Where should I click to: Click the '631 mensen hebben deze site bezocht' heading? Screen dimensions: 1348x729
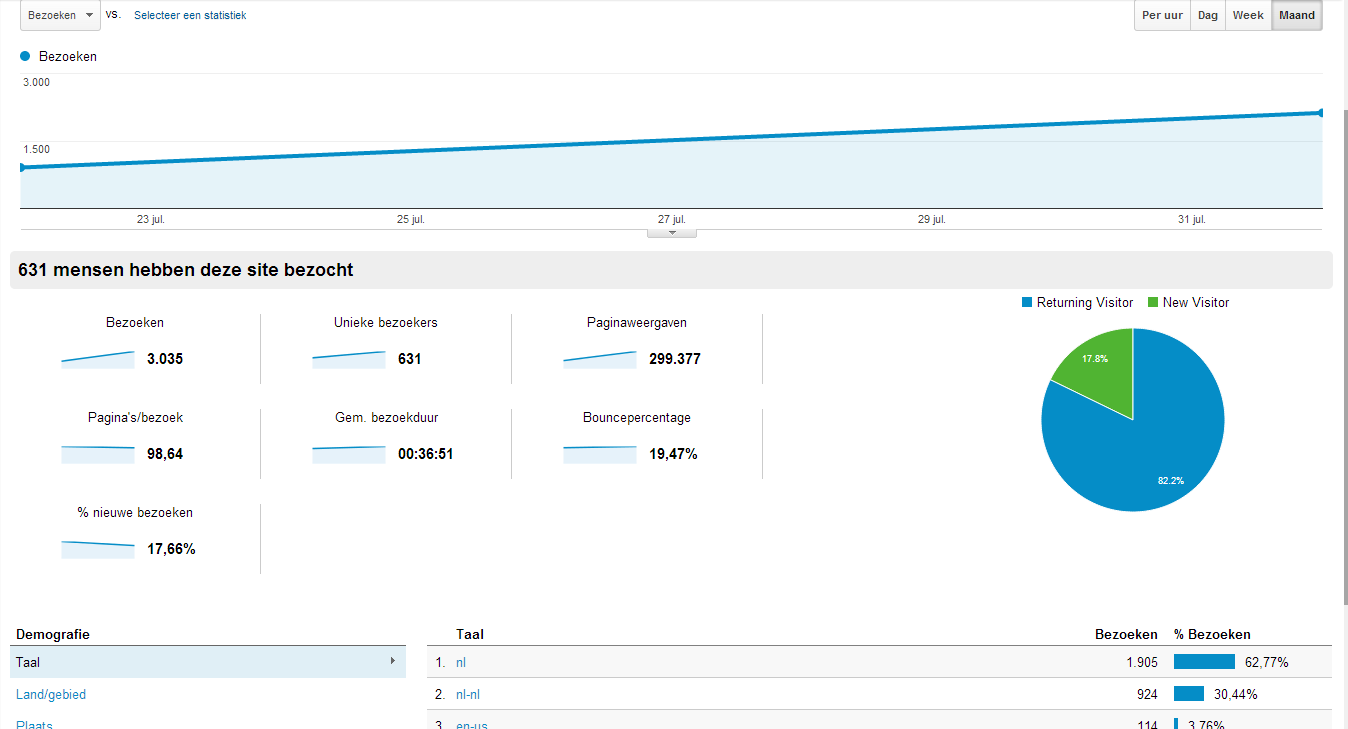186,270
